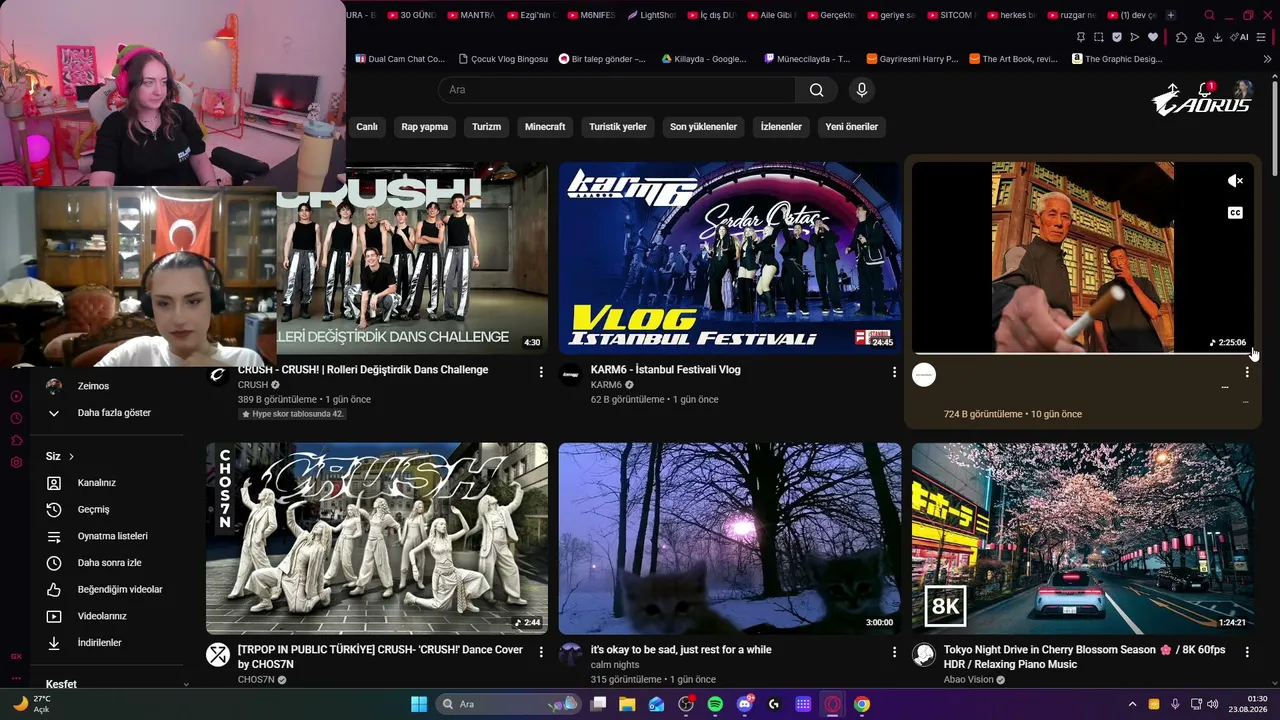Open options menu for KARM6 İstanbul Festivali video
This screenshot has width=1280, height=720.
tap(894, 372)
